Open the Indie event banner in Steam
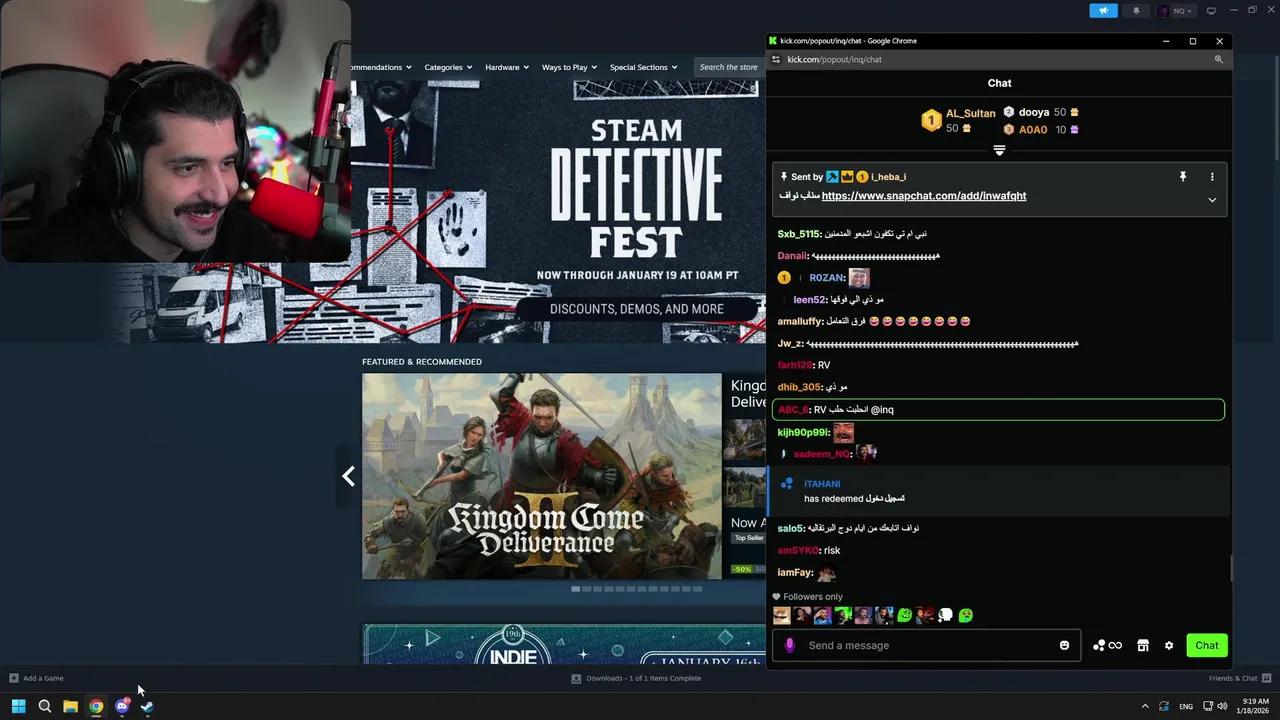The width and height of the screenshot is (1280, 720). 564,644
